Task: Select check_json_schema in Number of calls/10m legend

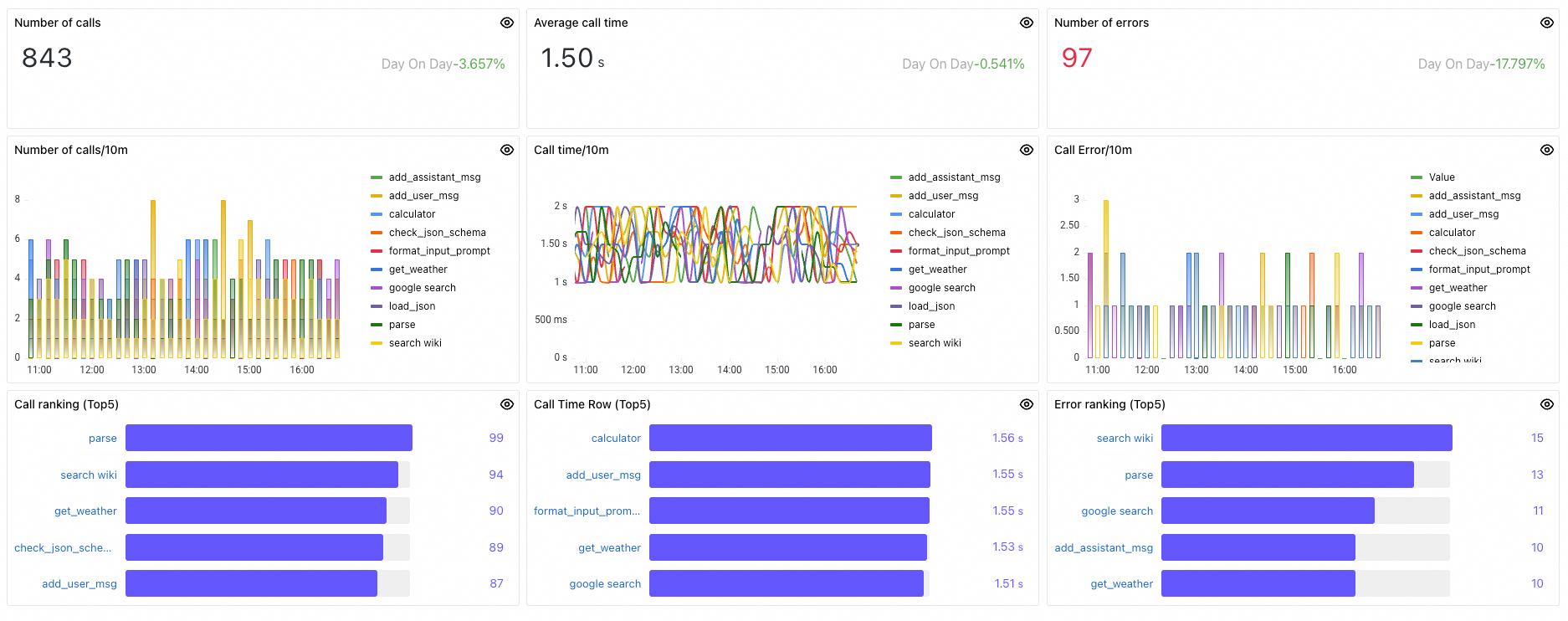Action: (438, 233)
